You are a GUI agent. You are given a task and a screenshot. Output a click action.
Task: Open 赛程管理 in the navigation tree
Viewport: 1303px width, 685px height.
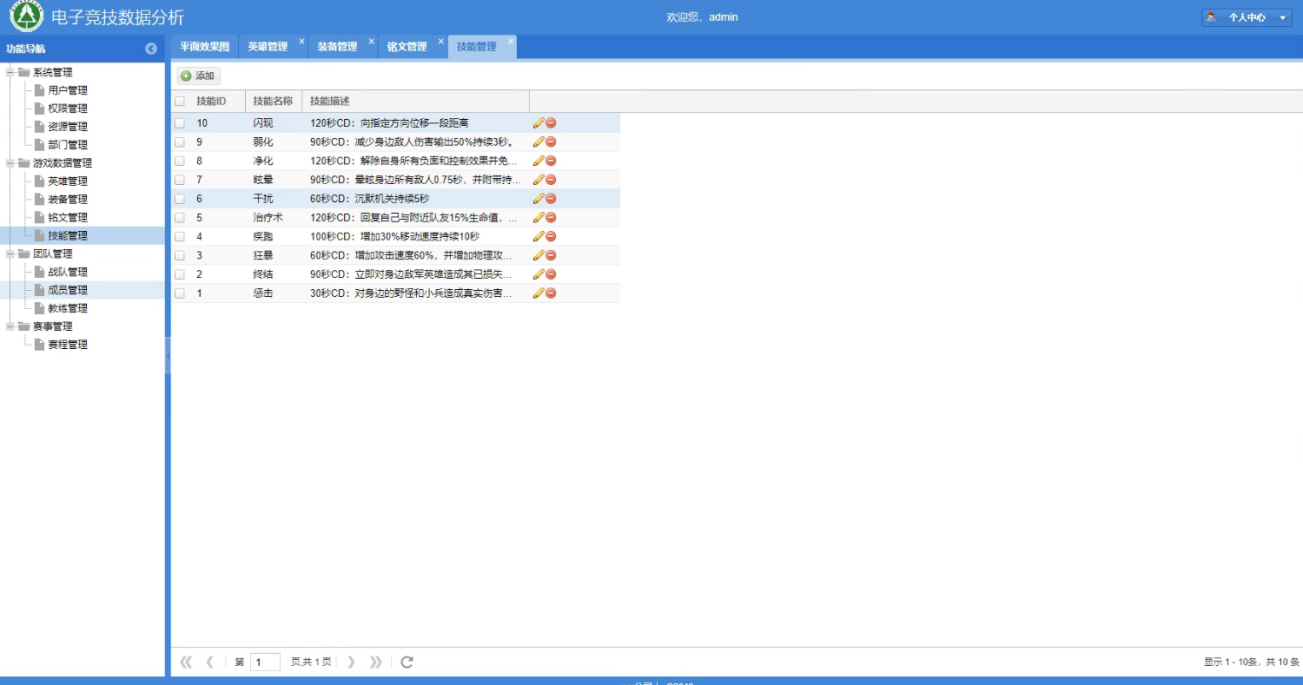[x=68, y=344]
